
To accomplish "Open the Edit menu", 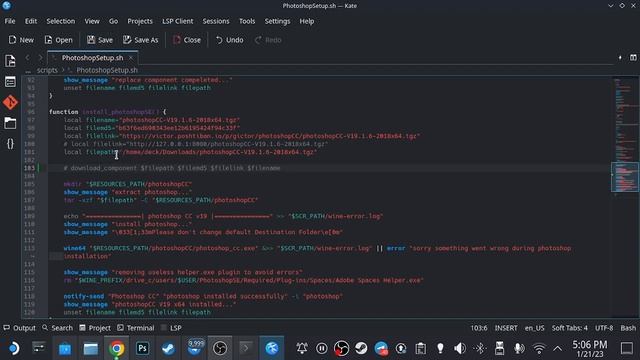I will pyautogui.click(x=31, y=21).
